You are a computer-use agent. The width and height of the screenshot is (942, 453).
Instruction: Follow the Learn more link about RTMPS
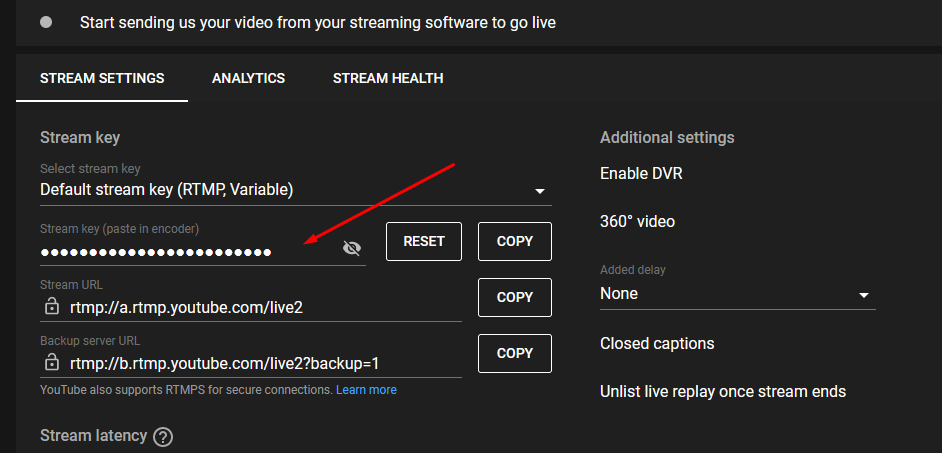[x=366, y=390]
